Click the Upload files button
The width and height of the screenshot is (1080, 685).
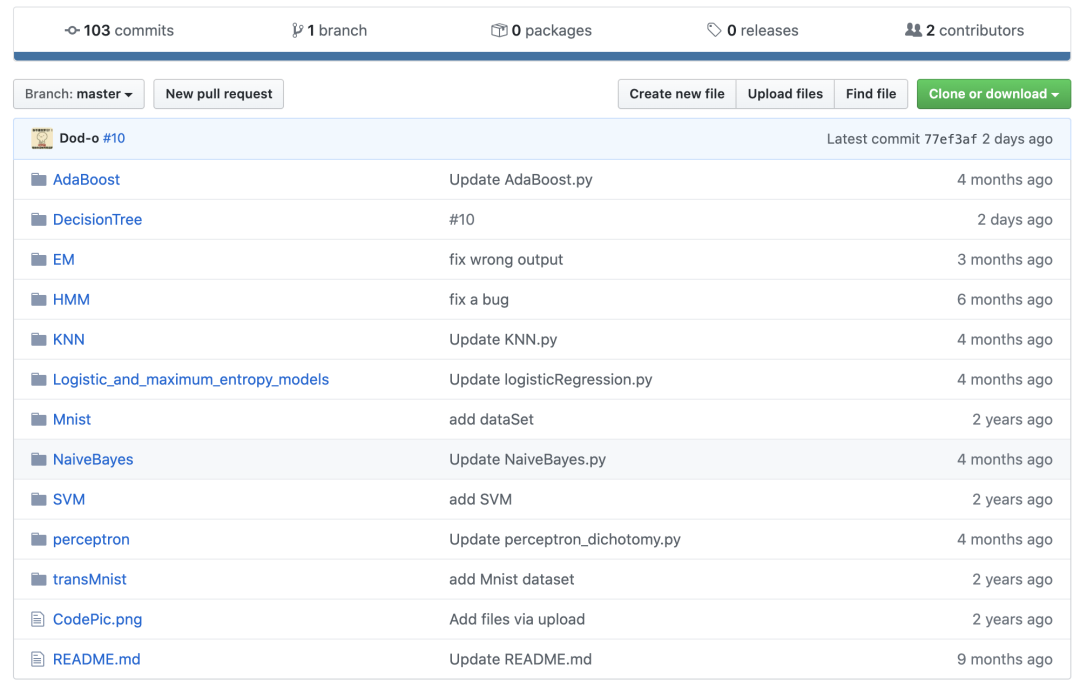pyautogui.click(x=785, y=94)
